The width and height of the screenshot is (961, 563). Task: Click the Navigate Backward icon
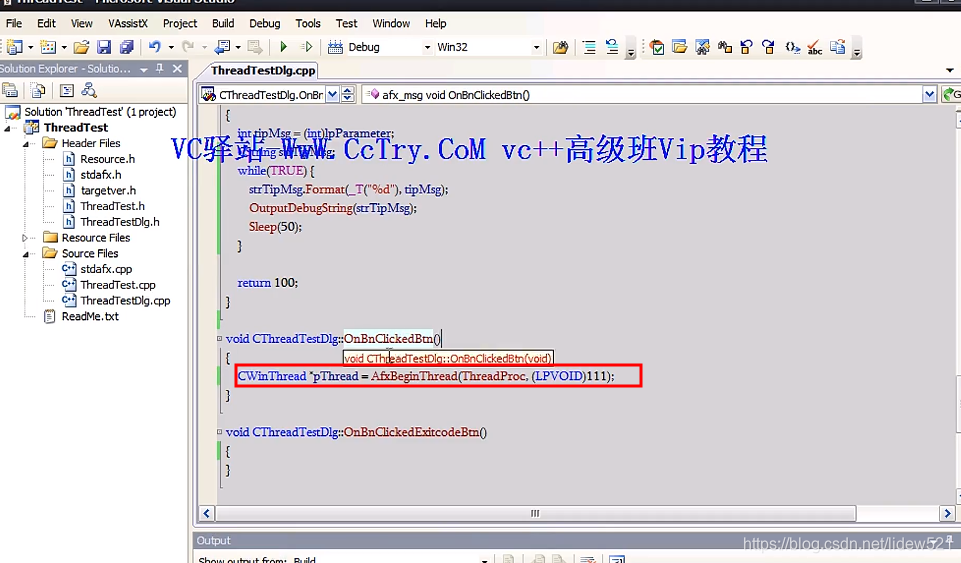pos(222,47)
